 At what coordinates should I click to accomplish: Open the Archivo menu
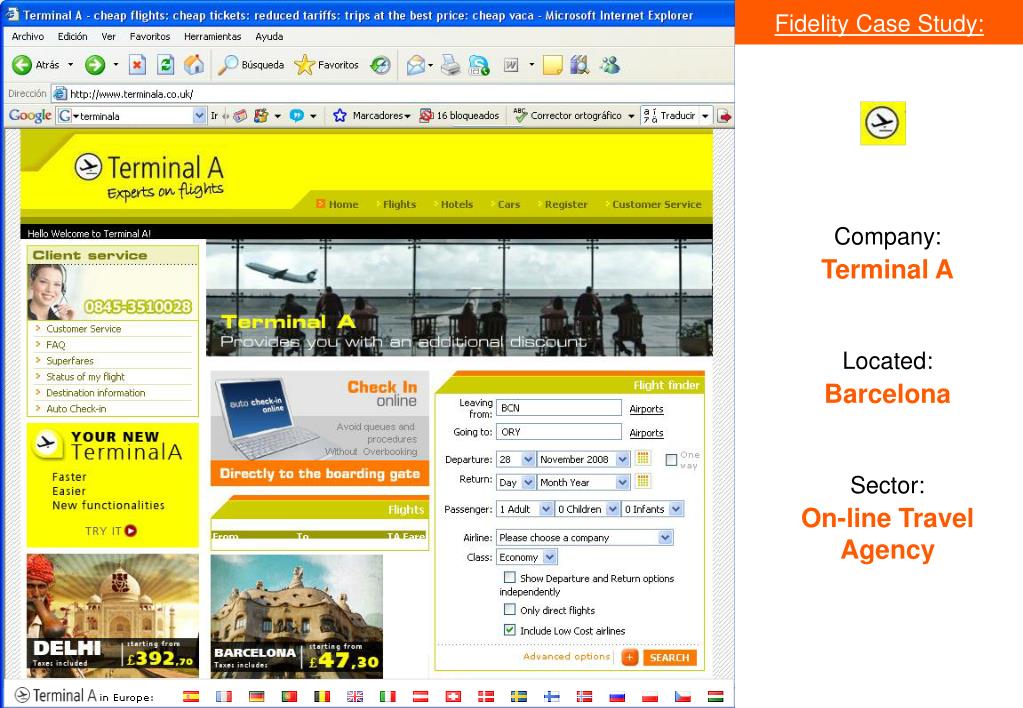tap(28, 37)
